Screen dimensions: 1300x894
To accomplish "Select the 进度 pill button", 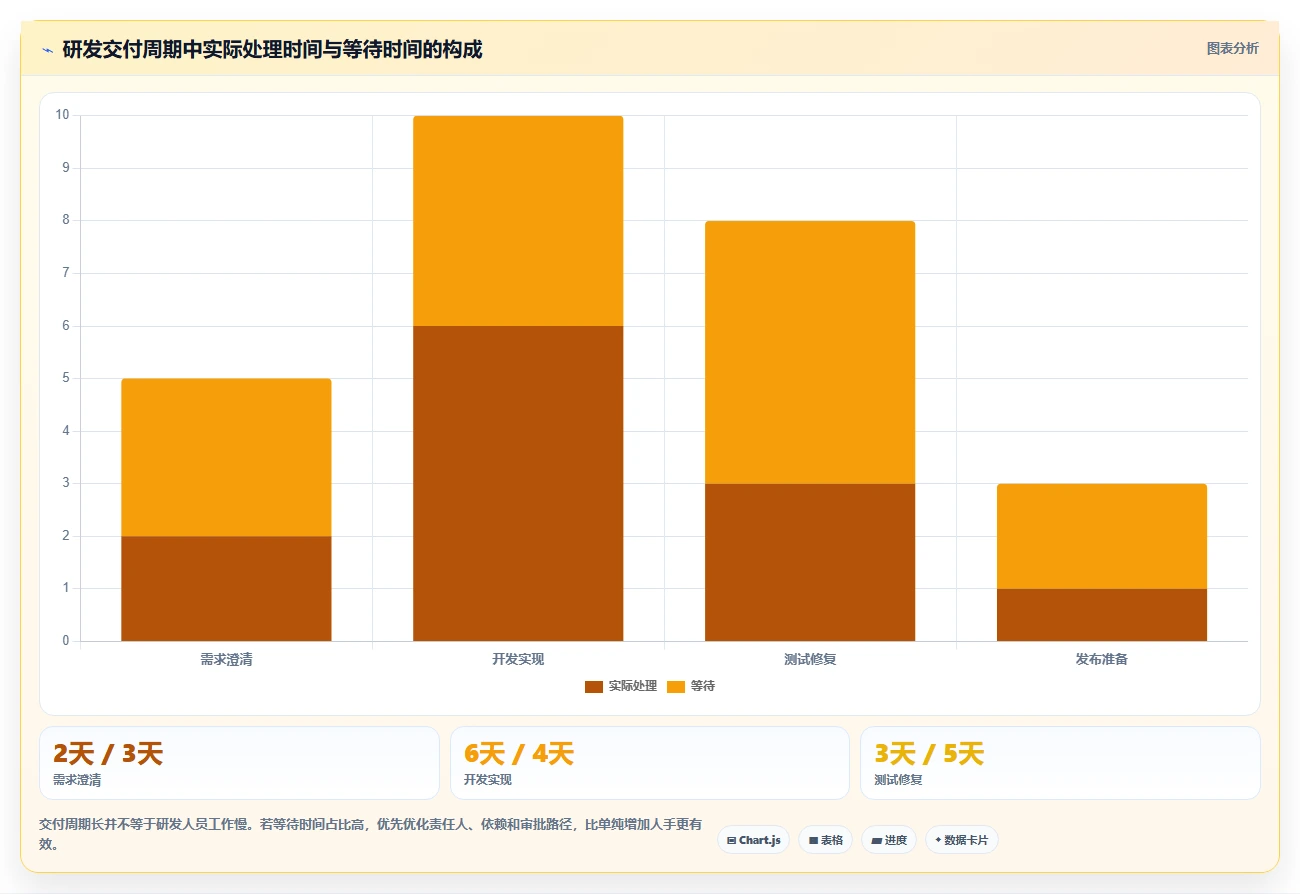I will tap(888, 840).
